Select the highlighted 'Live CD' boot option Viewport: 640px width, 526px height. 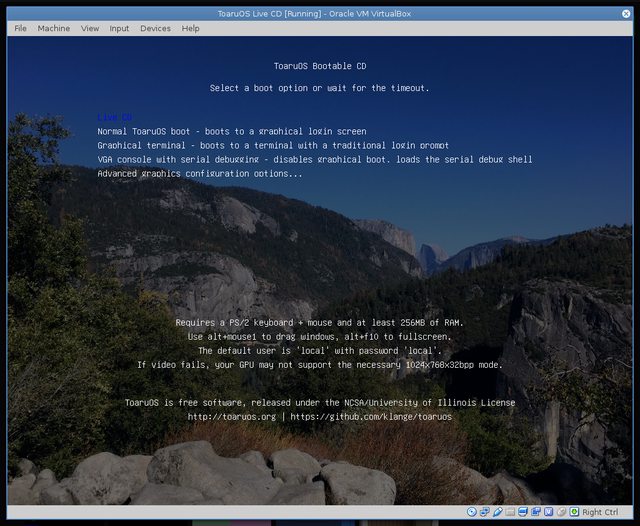tap(114, 117)
